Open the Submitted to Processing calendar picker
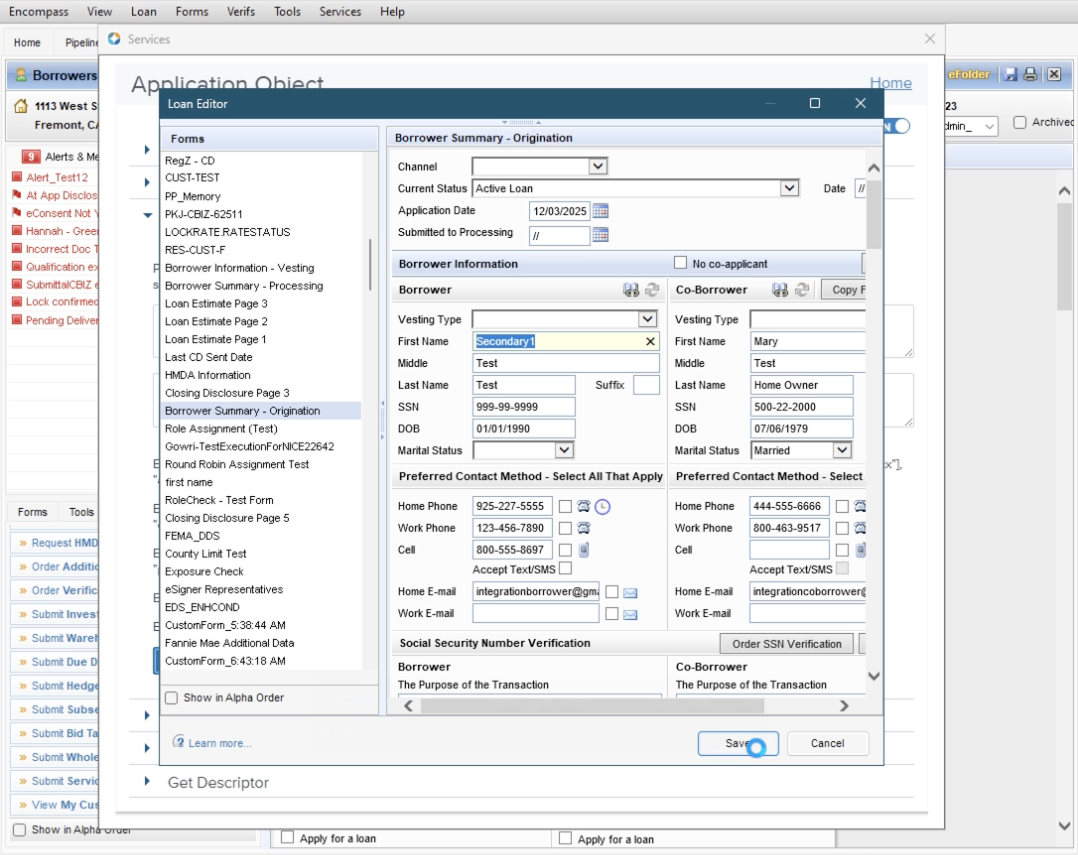1078x855 pixels. (600, 235)
